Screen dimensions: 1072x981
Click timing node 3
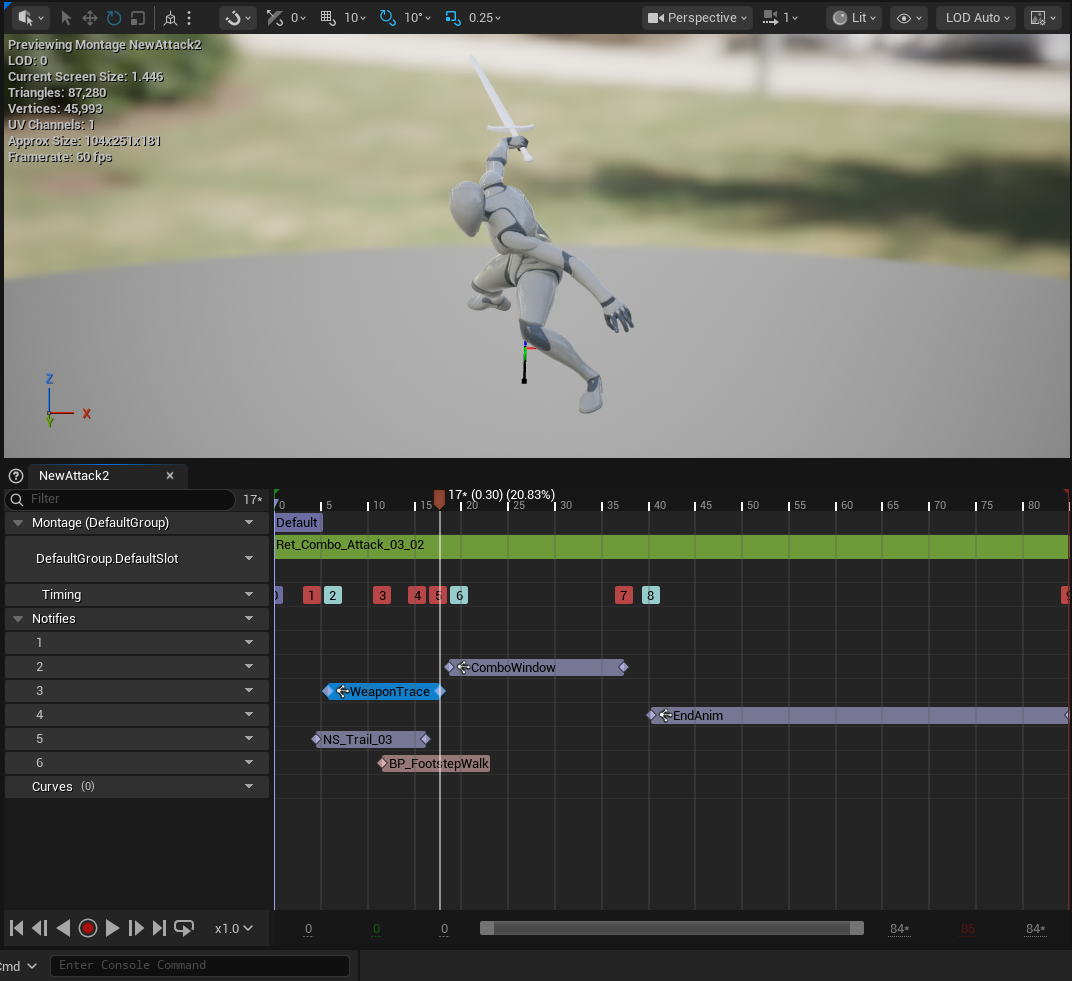click(382, 595)
